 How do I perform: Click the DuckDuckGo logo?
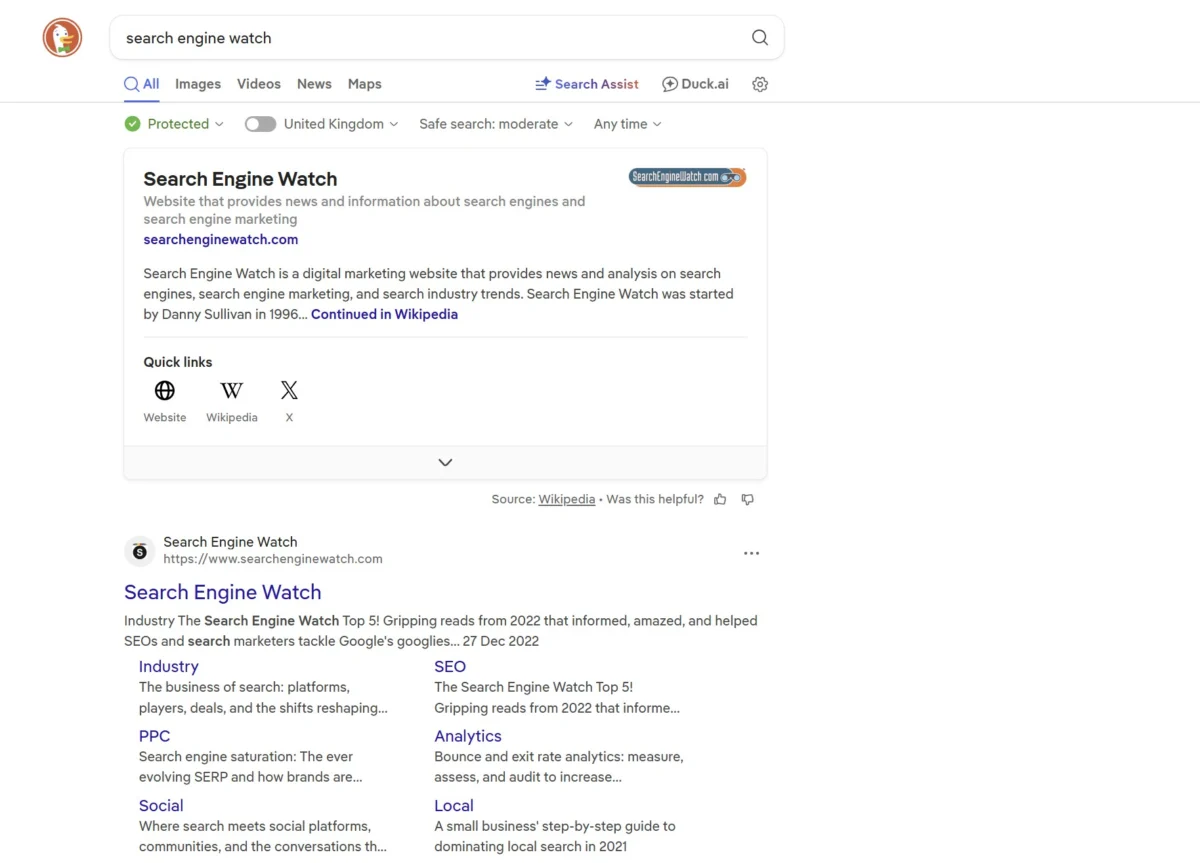pyautogui.click(x=62, y=38)
